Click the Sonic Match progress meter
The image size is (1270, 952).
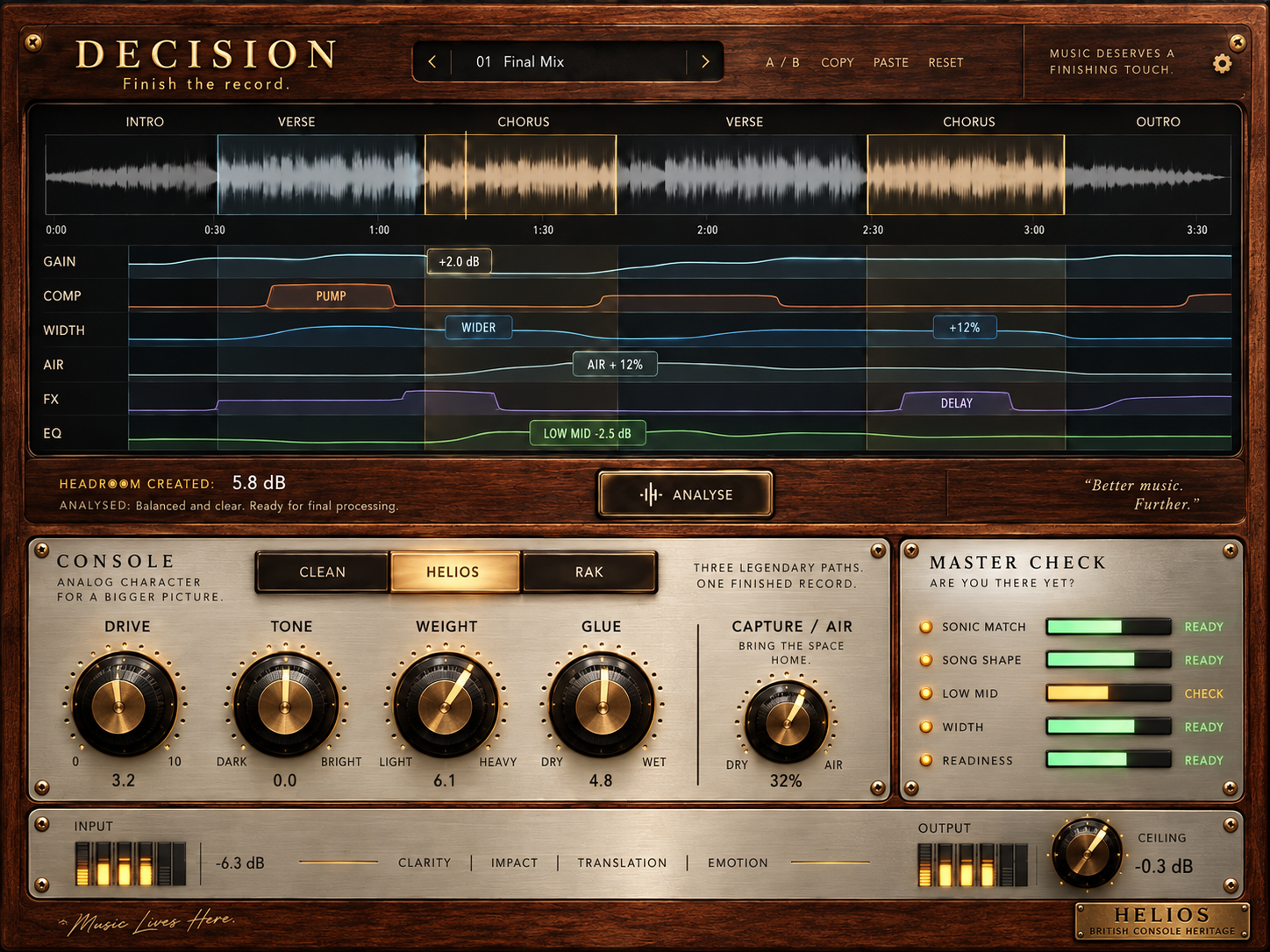tap(1109, 627)
